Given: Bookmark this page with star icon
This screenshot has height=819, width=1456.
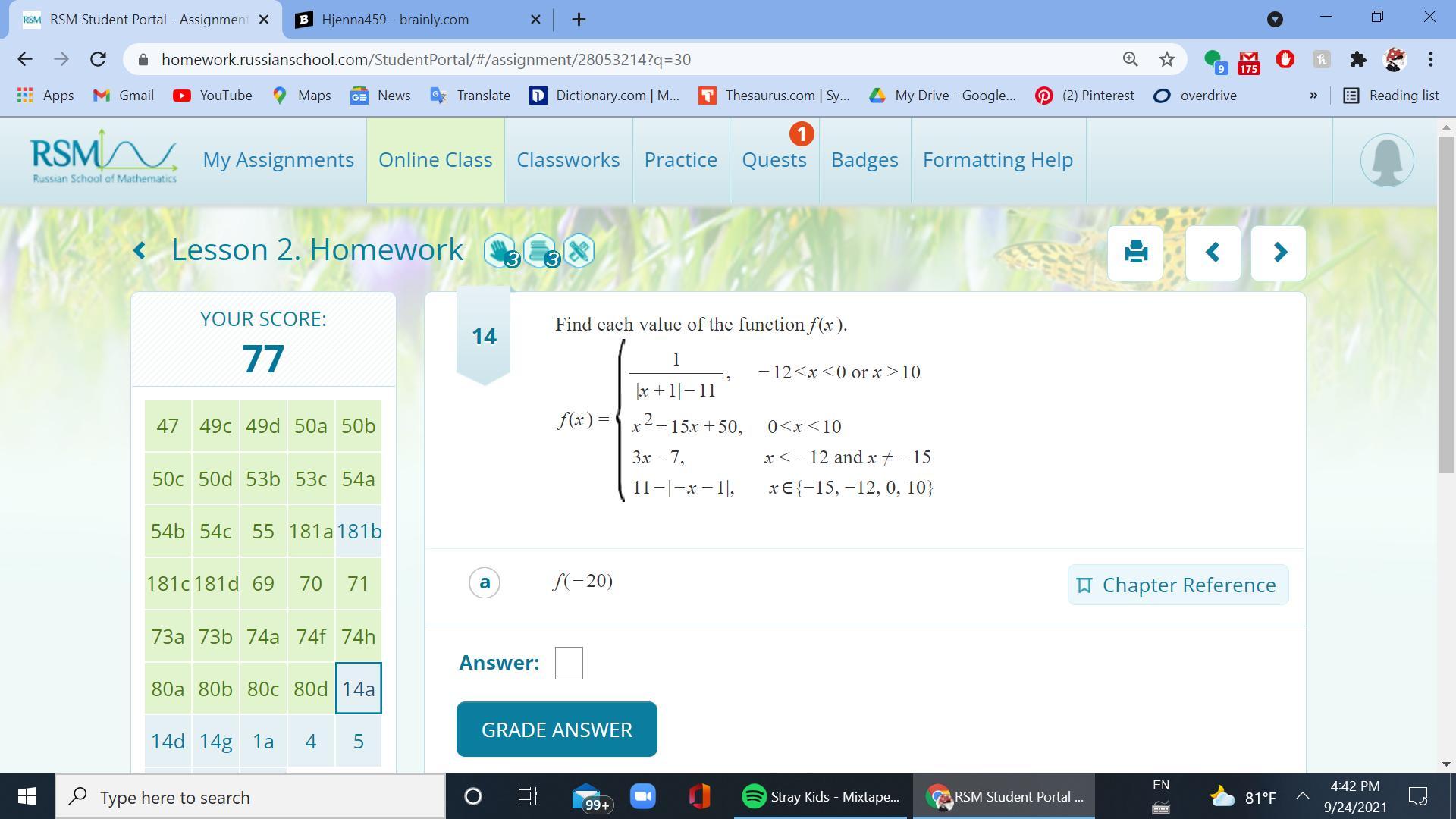Looking at the screenshot, I should (1167, 59).
